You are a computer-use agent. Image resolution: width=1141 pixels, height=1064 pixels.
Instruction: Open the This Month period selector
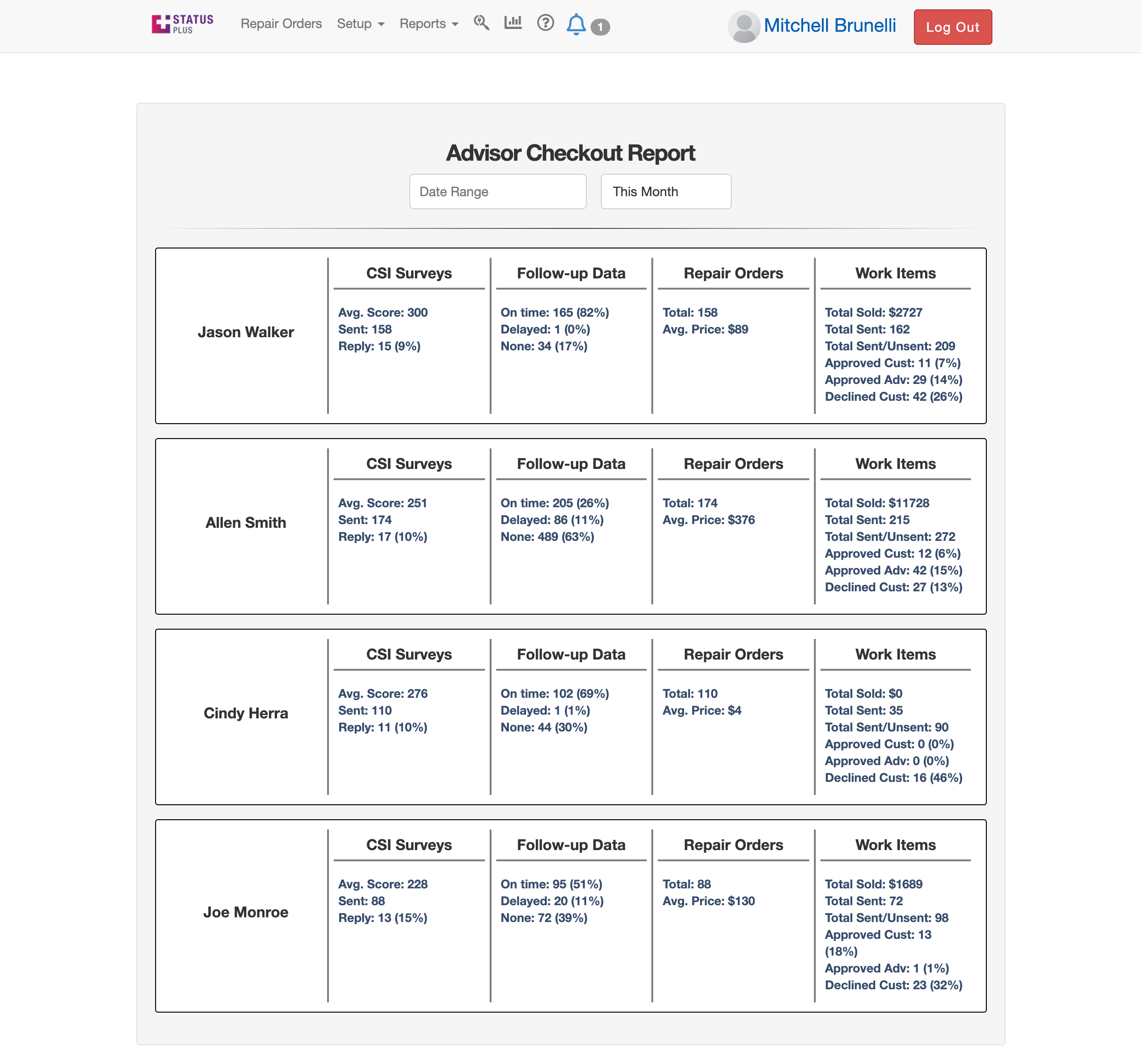click(665, 192)
